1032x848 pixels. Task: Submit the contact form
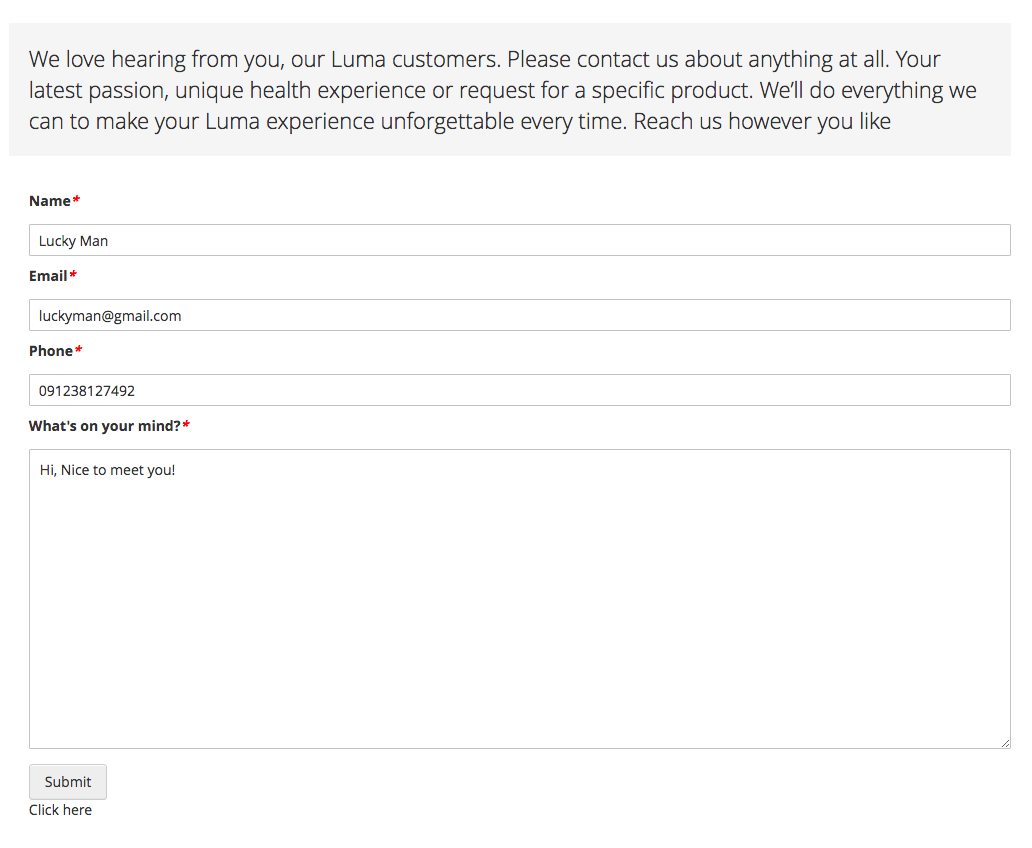pyautogui.click(x=68, y=782)
